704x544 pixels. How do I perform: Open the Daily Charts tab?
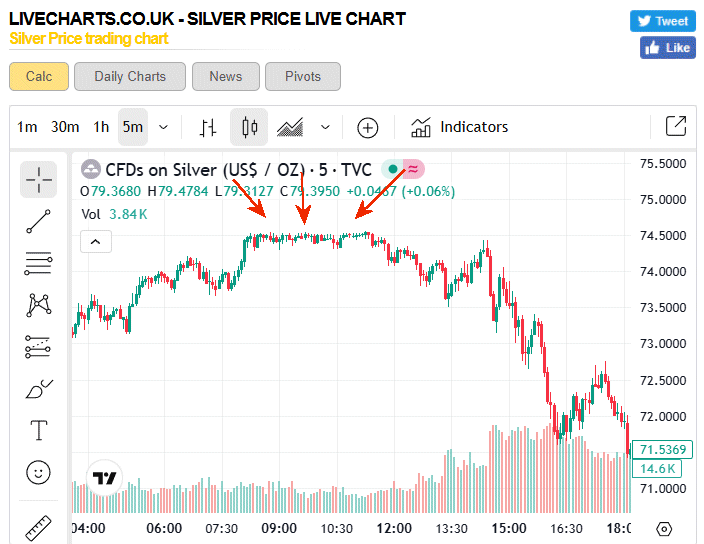pyautogui.click(x=130, y=76)
